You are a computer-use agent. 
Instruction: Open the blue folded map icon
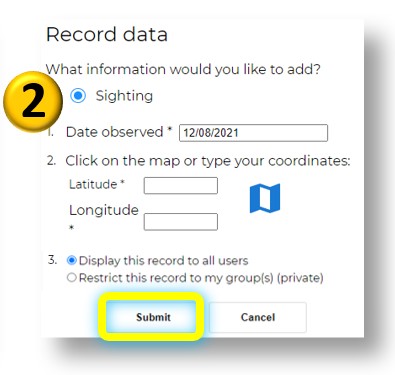265,198
